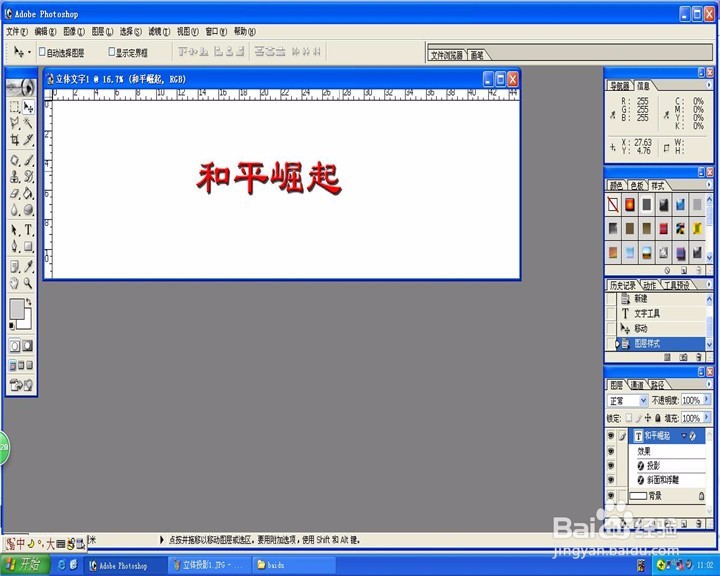720x576 pixels.
Task: Select the Shape tool
Action: [x=28, y=246]
